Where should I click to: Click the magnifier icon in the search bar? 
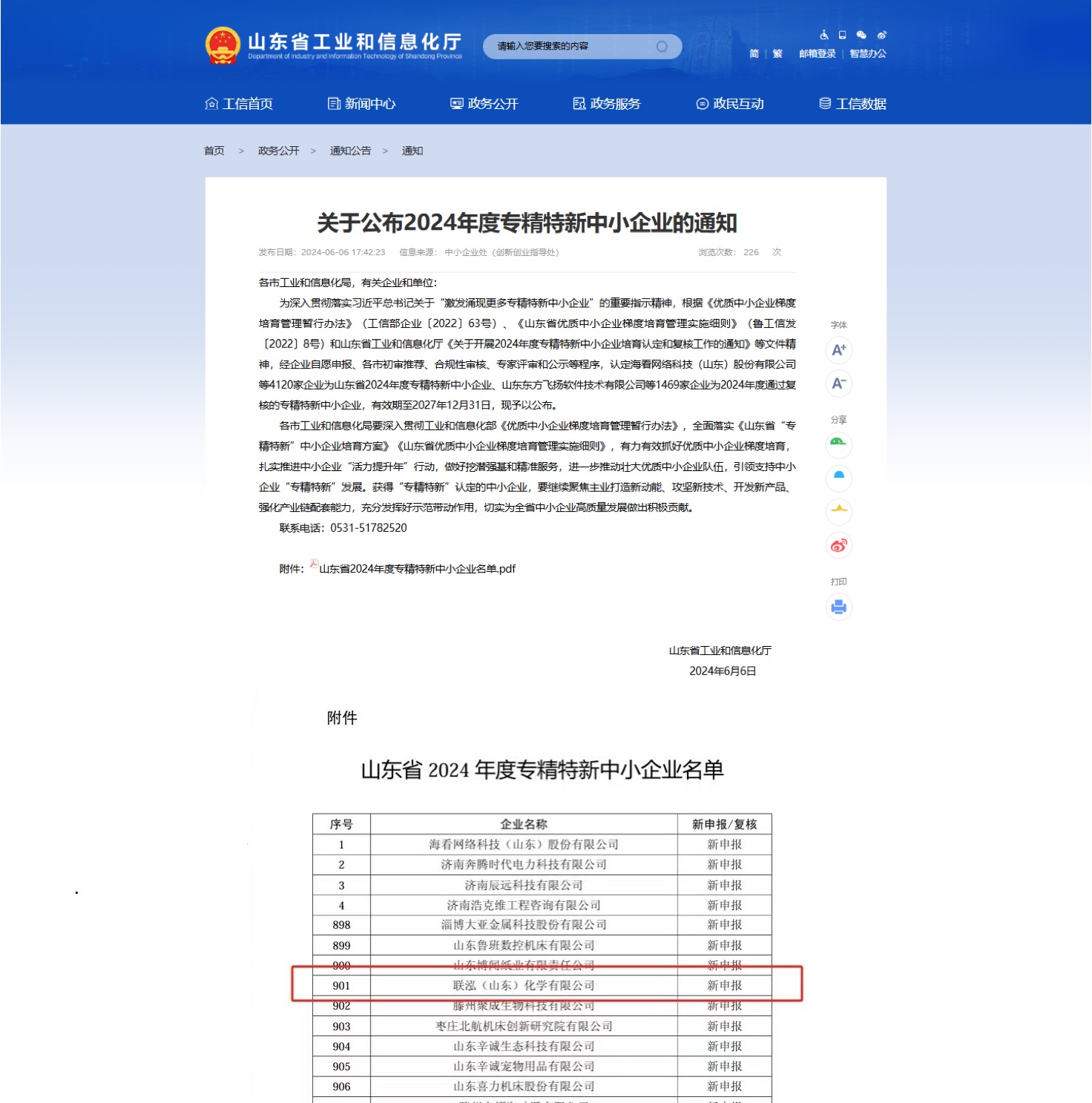click(x=662, y=45)
